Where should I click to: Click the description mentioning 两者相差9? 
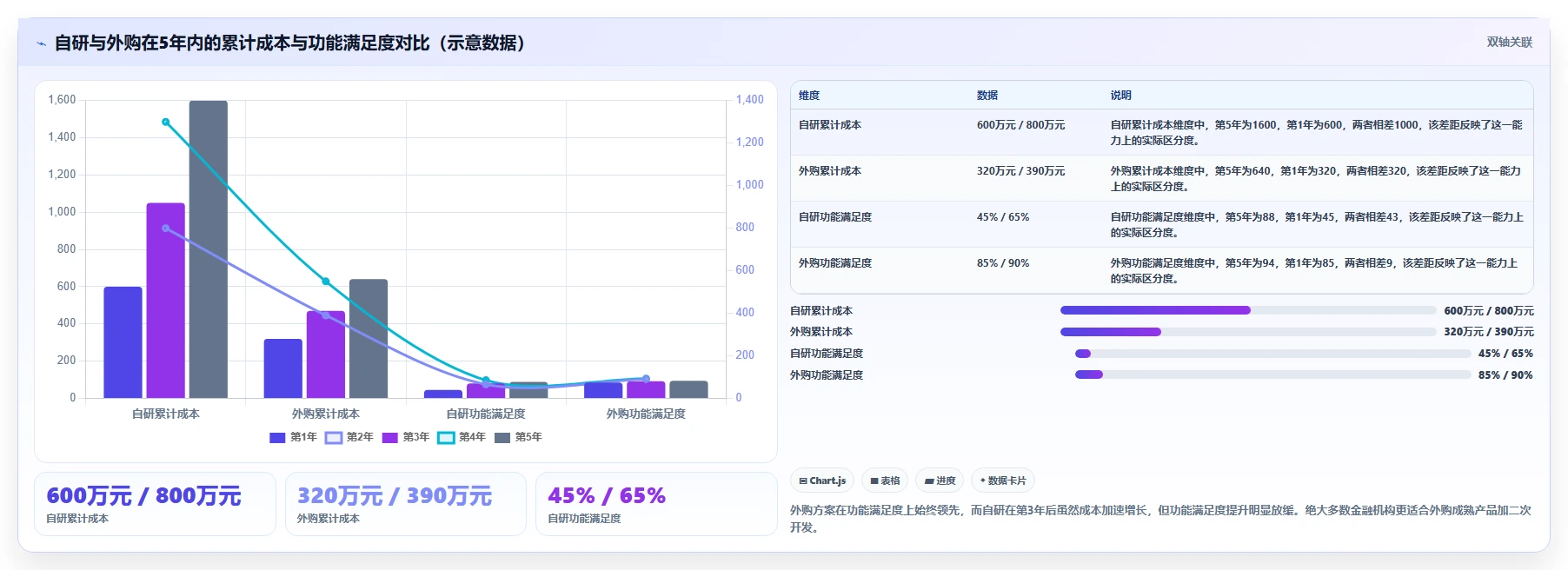pos(1313,271)
